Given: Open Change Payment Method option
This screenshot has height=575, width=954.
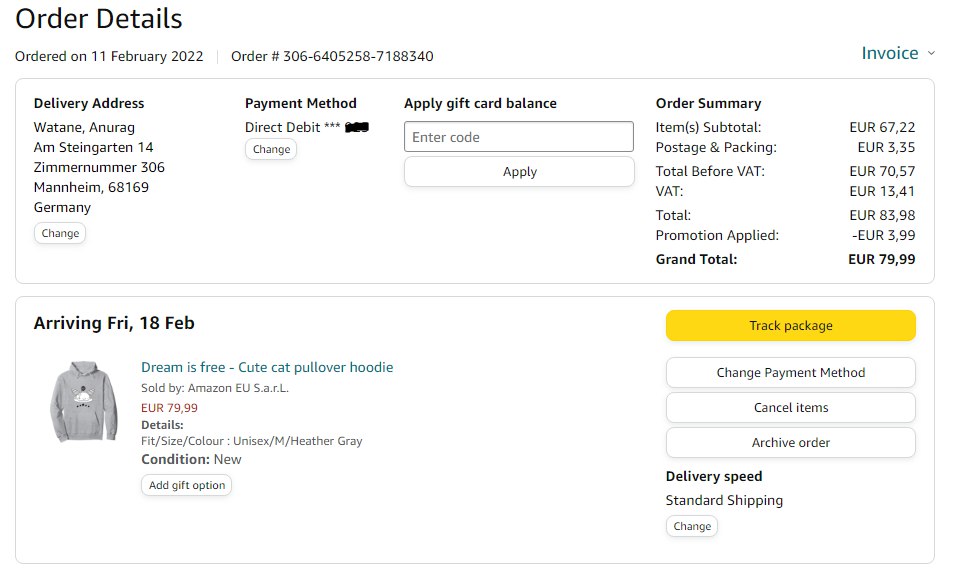Looking at the screenshot, I should coord(790,372).
